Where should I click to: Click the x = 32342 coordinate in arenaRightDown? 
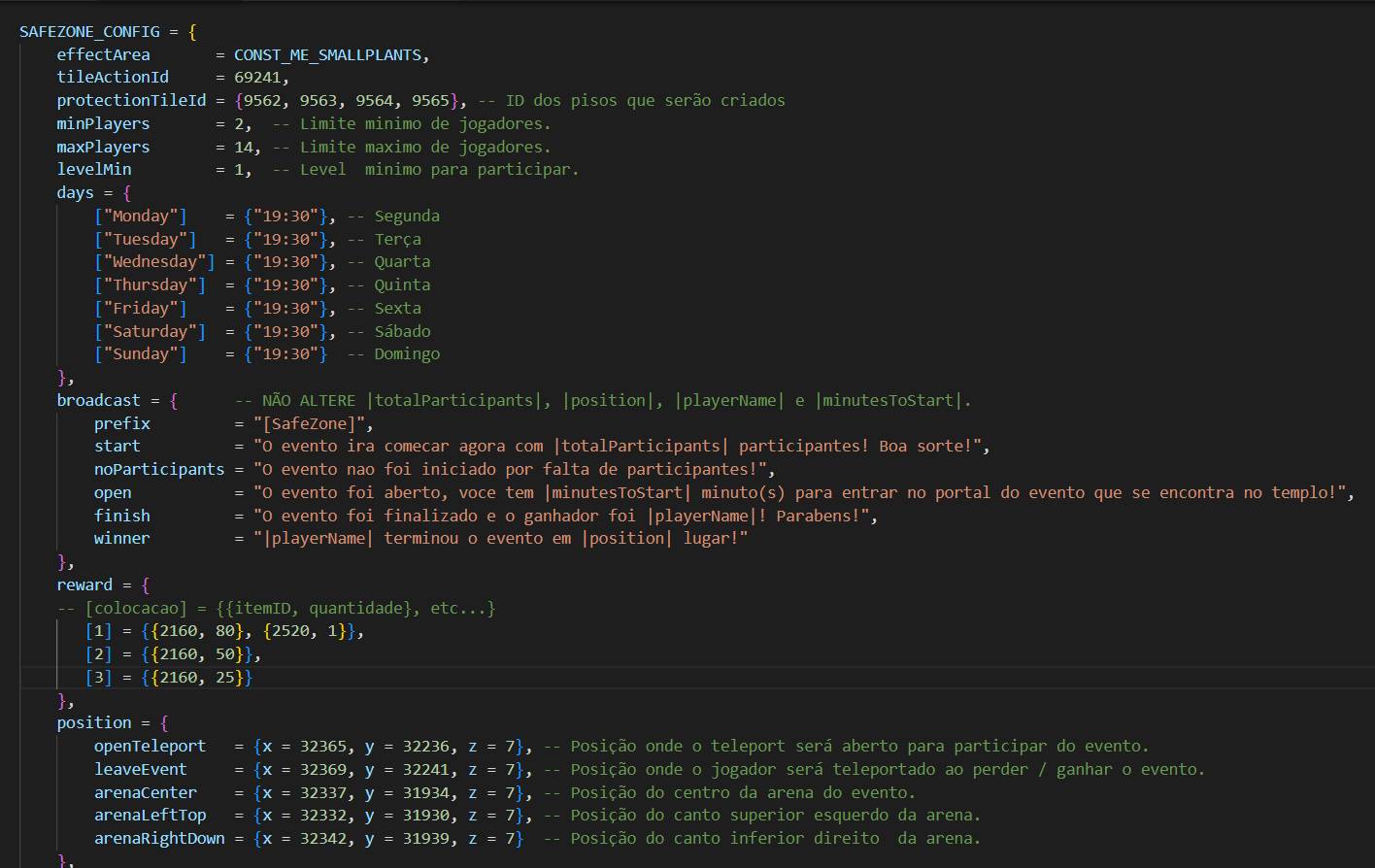(305, 839)
